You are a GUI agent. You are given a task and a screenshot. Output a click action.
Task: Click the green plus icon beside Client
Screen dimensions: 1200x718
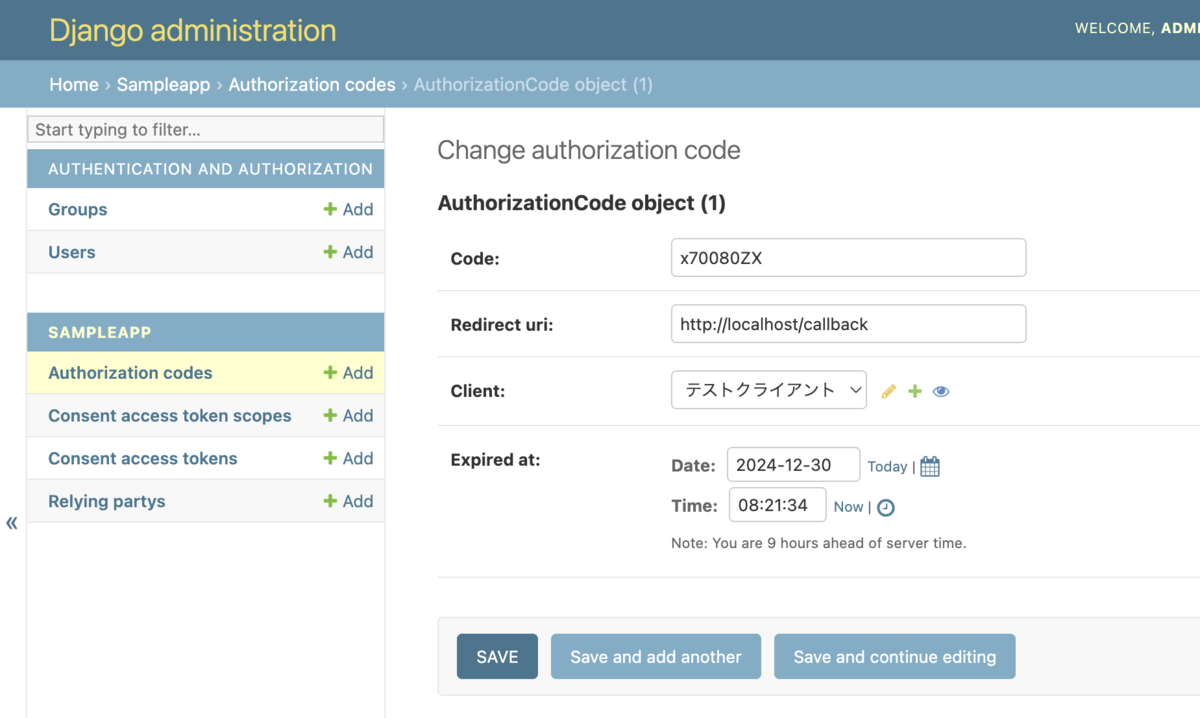click(914, 392)
